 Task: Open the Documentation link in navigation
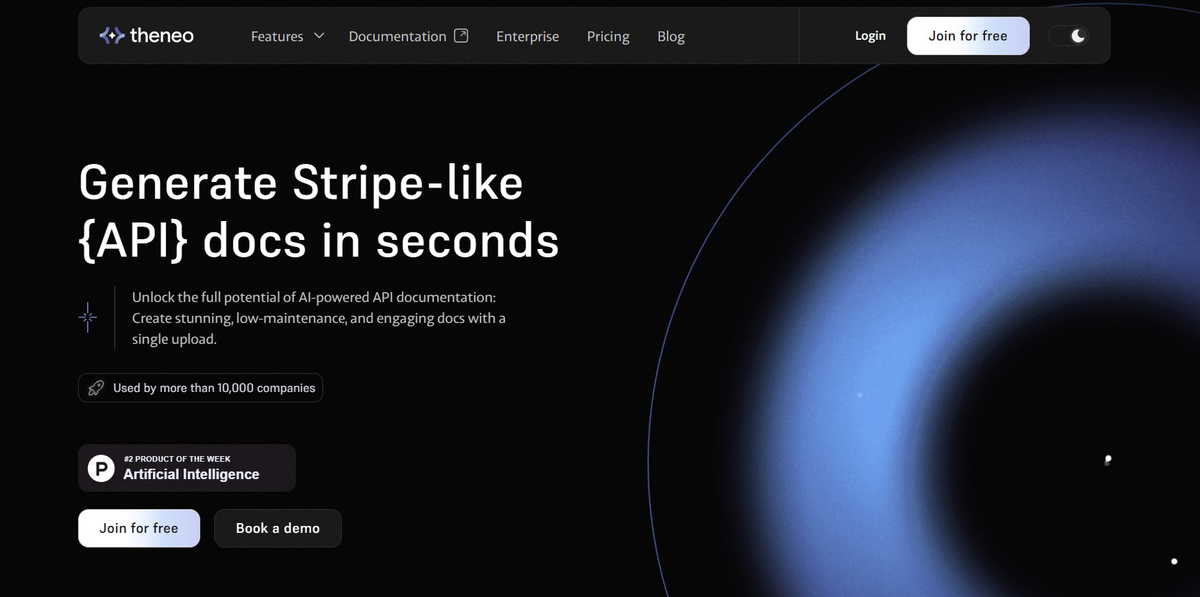(x=397, y=36)
